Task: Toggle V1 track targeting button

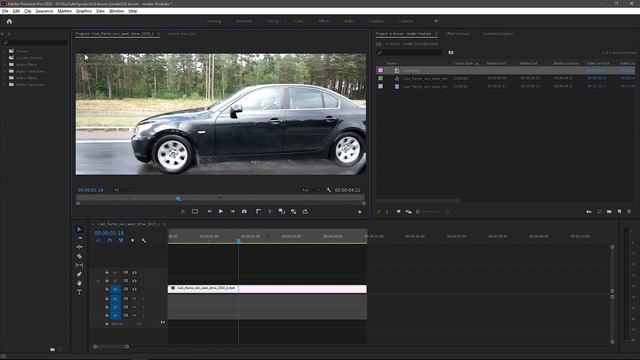Action: coord(116,289)
